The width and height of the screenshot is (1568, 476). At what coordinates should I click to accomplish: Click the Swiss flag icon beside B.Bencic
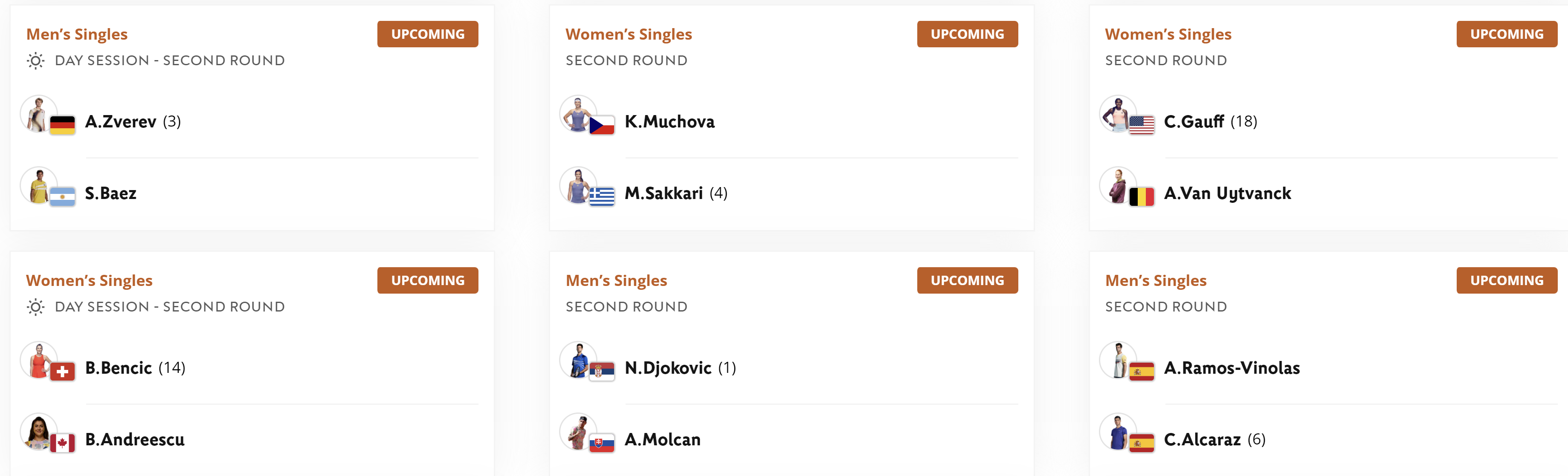click(62, 371)
